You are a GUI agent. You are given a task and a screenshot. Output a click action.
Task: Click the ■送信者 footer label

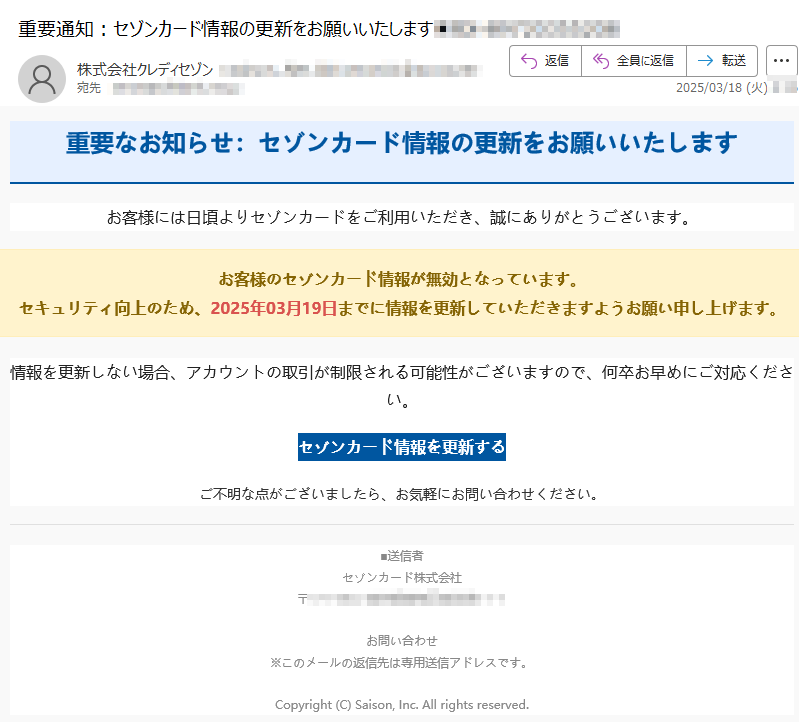pyautogui.click(x=402, y=556)
